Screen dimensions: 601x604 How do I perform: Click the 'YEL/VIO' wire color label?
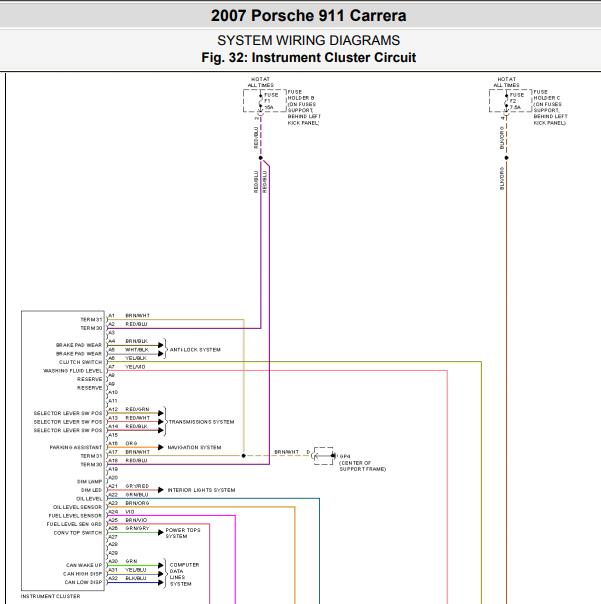pyautogui.click(x=135, y=367)
